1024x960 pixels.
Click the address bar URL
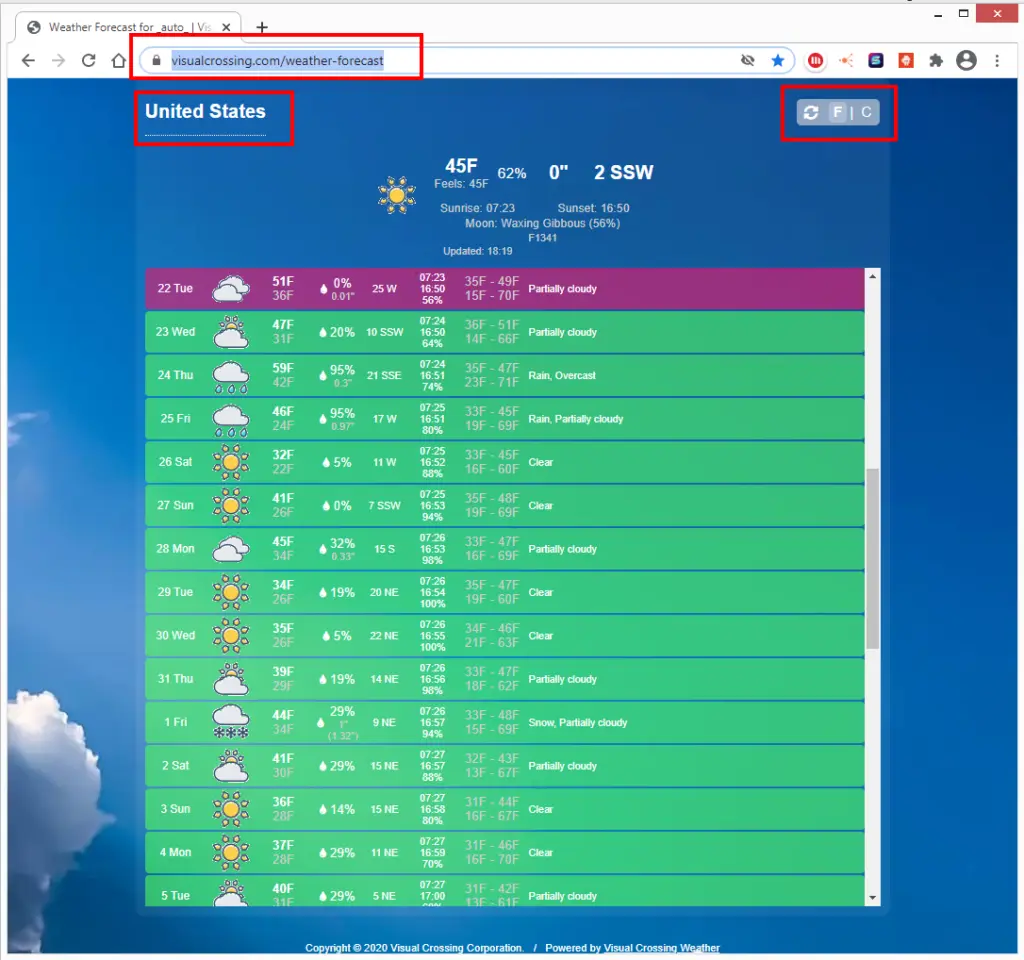click(277, 61)
